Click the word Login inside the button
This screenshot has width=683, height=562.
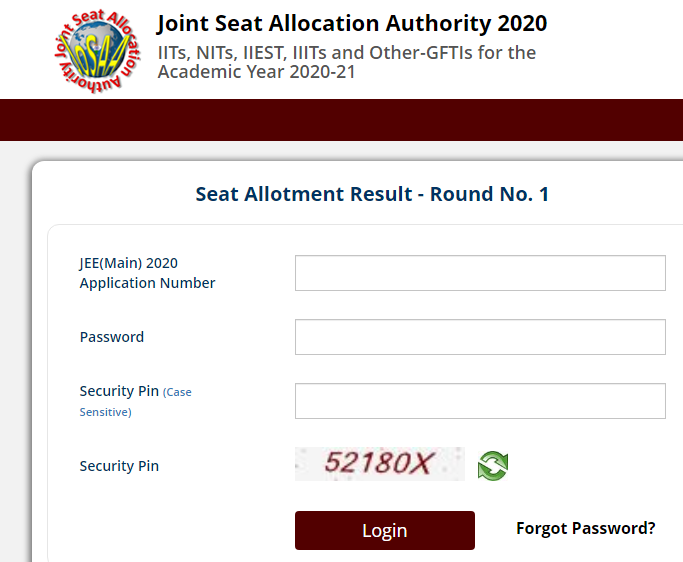click(x=385, y=531)
